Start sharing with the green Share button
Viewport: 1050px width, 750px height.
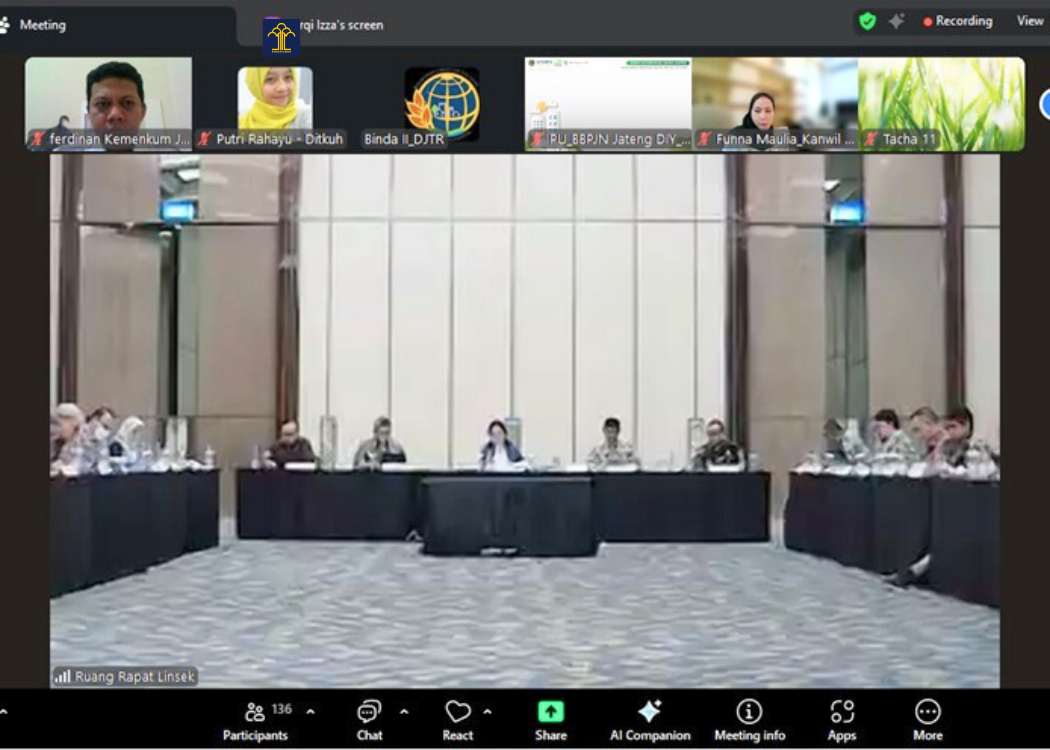[550, 720]
